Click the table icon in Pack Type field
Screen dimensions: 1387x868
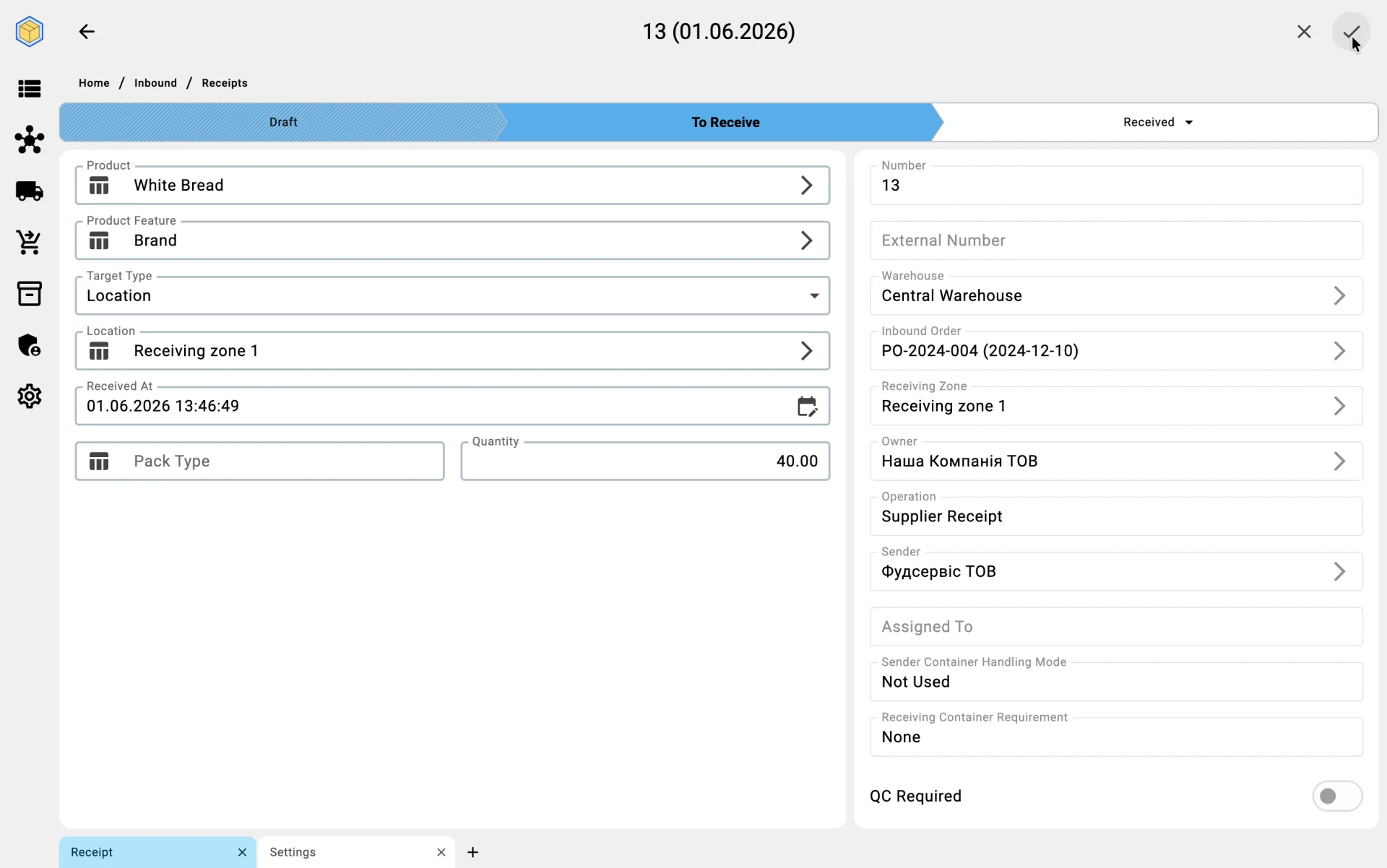click(99, 461)
